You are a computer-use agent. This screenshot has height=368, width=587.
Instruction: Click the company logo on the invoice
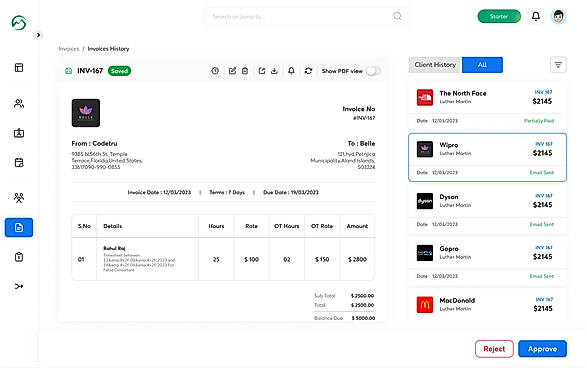point(86,113)
